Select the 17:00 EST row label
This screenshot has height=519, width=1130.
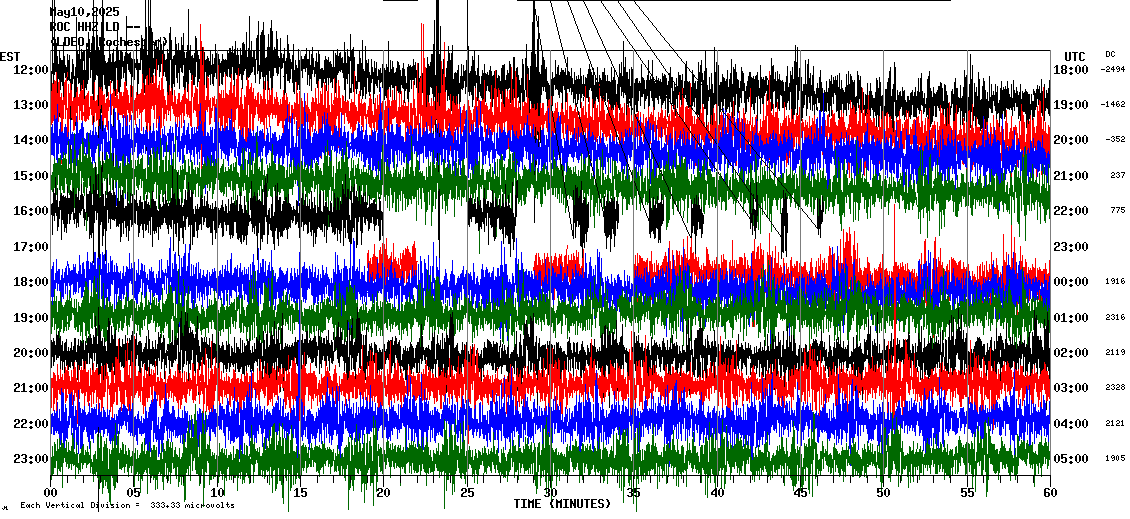pyautogui.click(x=32, y=247)
